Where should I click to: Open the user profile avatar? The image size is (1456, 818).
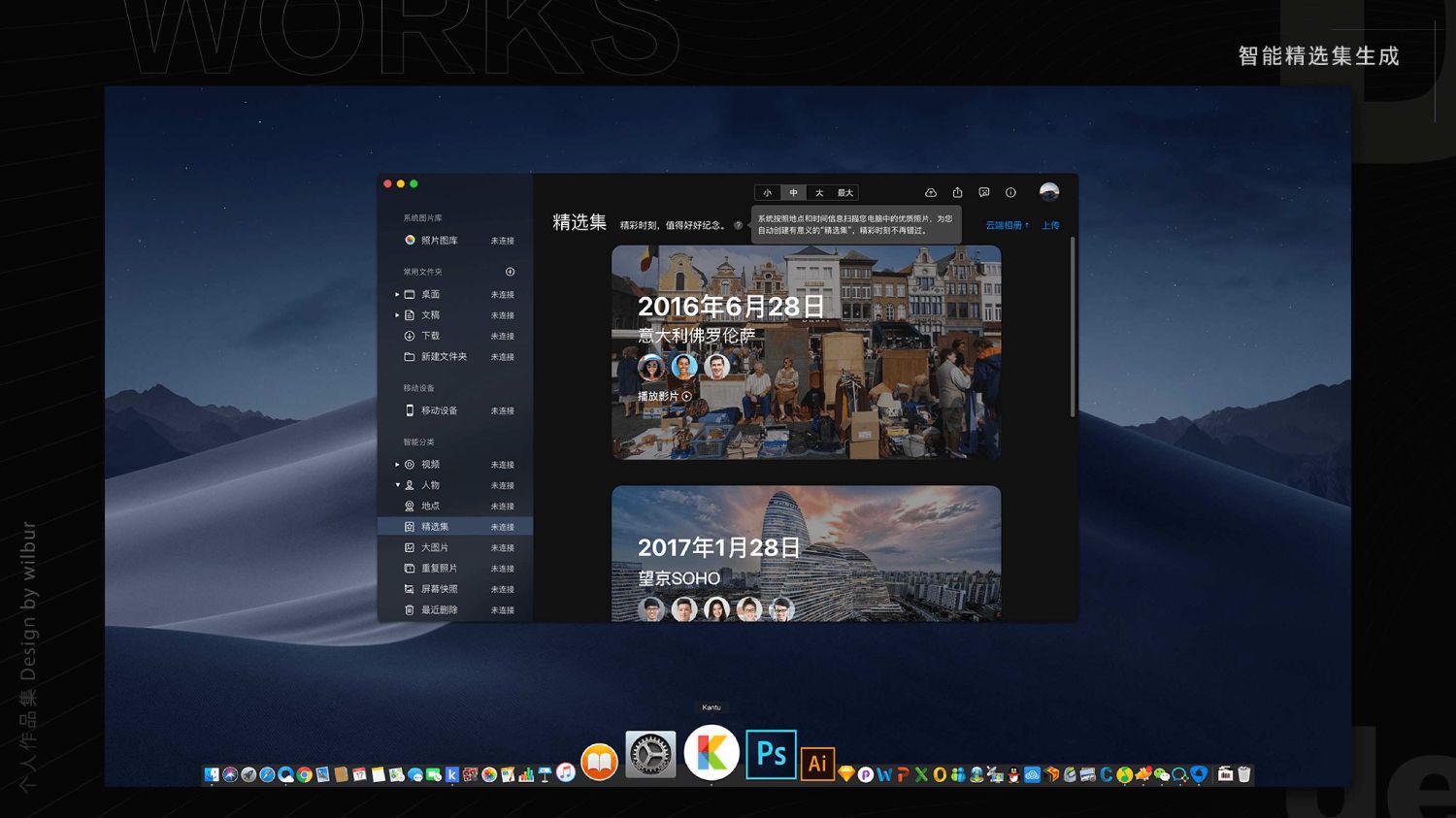pos(1048,192)
